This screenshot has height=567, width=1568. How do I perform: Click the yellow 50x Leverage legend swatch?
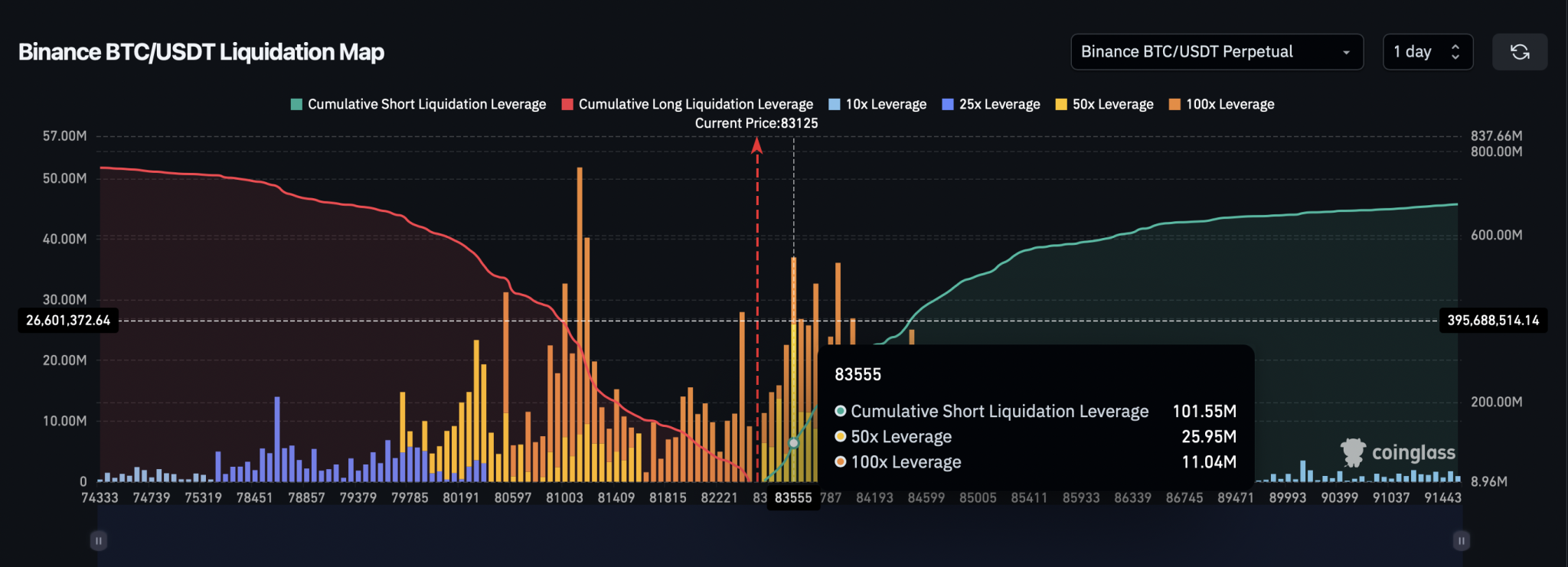click(x=1061, y=104)
